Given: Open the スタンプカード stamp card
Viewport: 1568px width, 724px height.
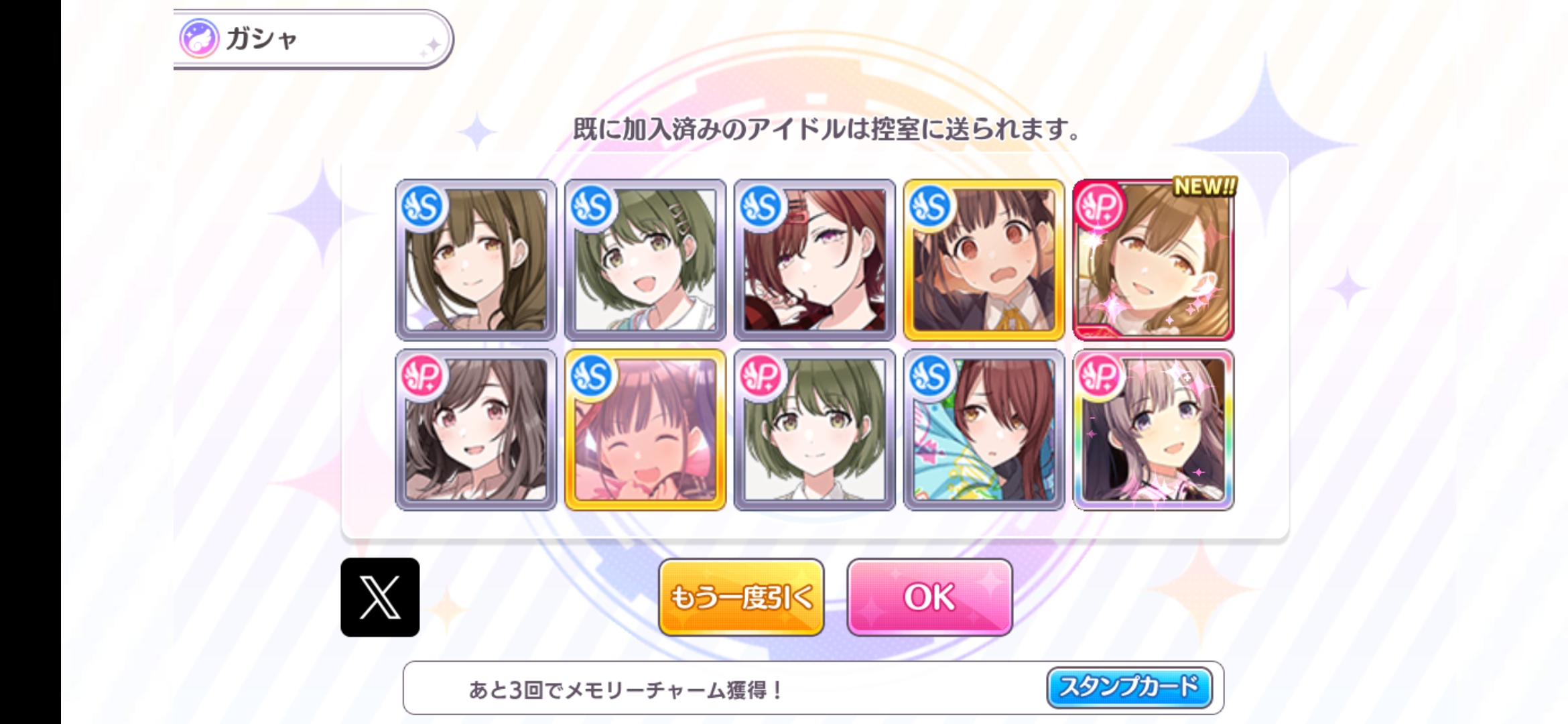Looking at the screenshot, I should [1130, 687].
